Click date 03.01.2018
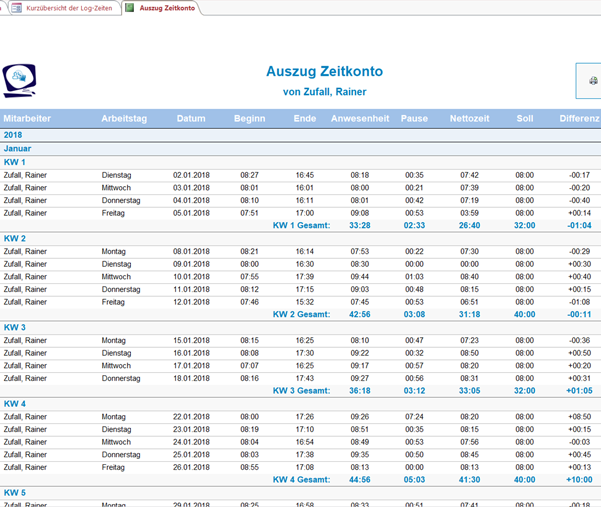The width and height of the screenshot is (601, 507). pos(191,188)
